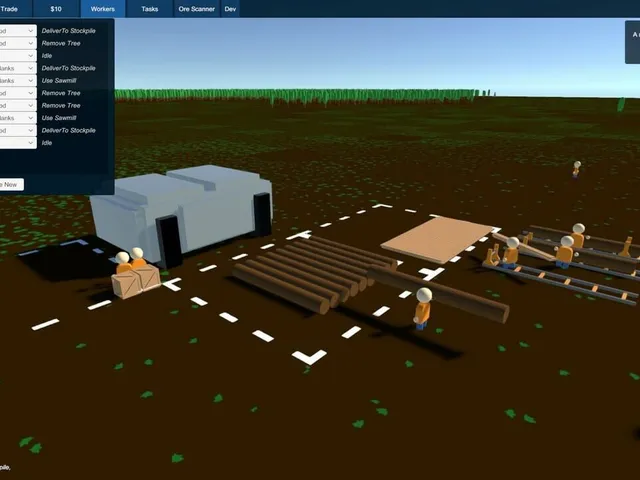The image size is (640, 480).
Task: Click the Now button below worker list
Action: (x=11, y=184)
